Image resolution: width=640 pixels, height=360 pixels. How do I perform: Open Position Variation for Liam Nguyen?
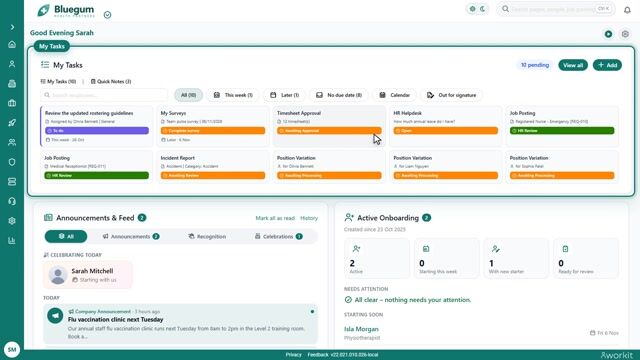point(445,167)
